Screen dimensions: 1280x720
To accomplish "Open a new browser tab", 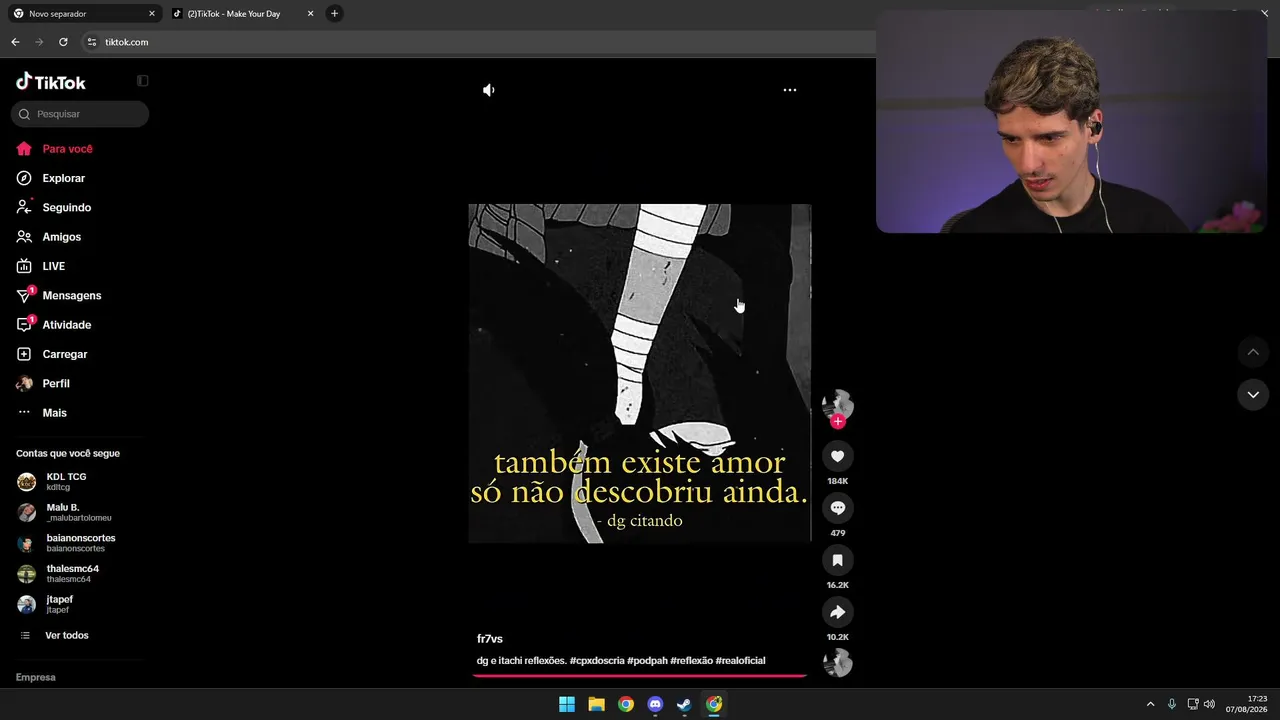I will tap(335, 14).
